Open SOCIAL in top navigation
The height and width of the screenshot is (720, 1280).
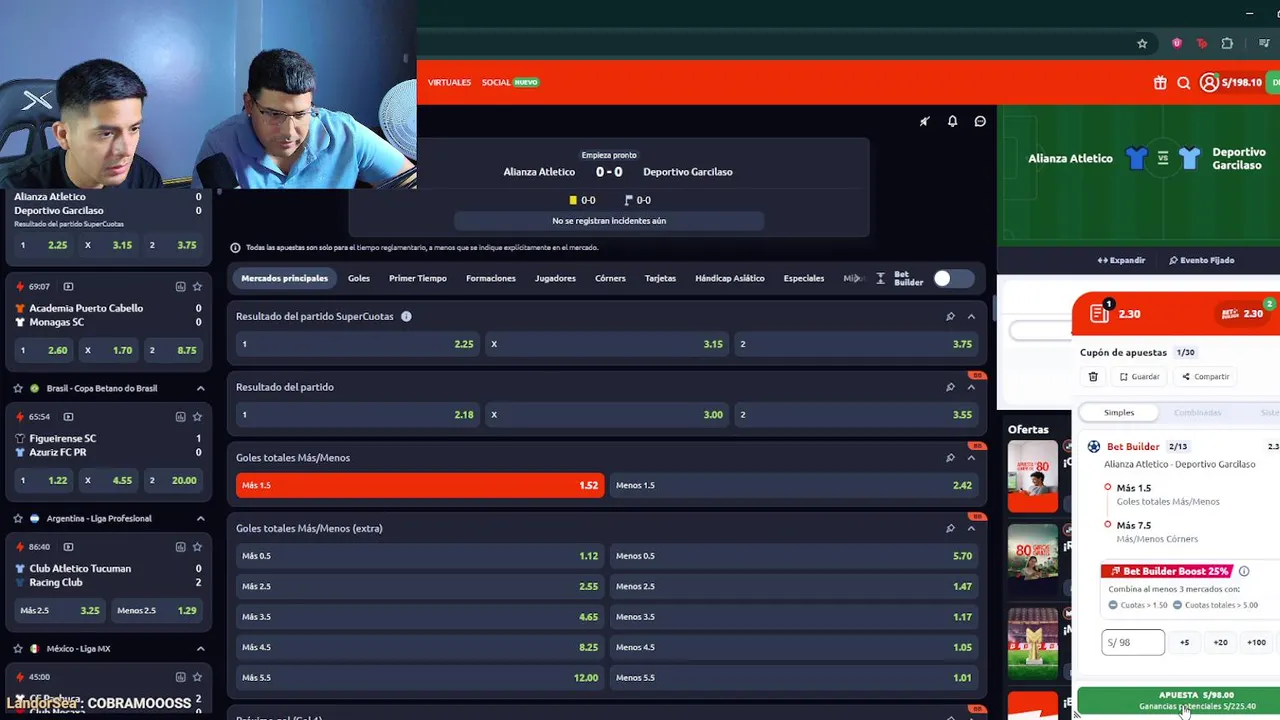[x=496, y=82]
